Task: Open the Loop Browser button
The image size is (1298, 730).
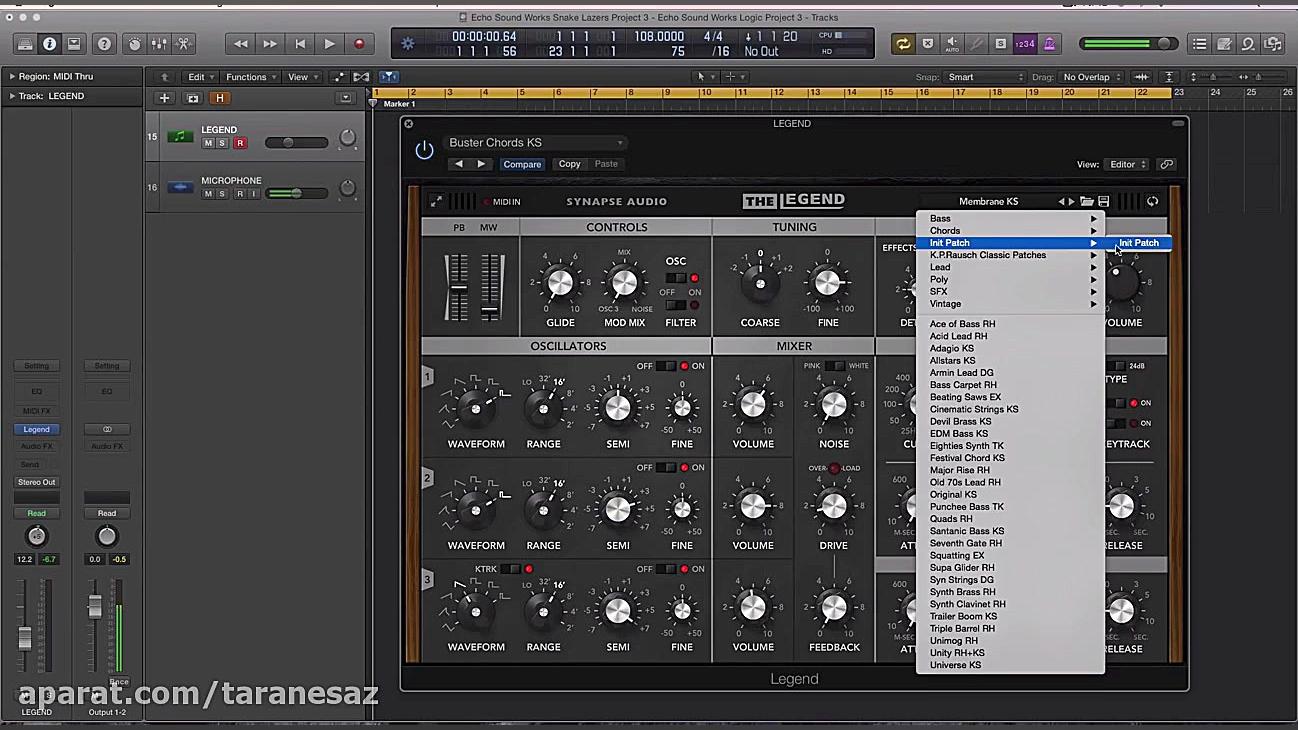Action: (1248, 44)
